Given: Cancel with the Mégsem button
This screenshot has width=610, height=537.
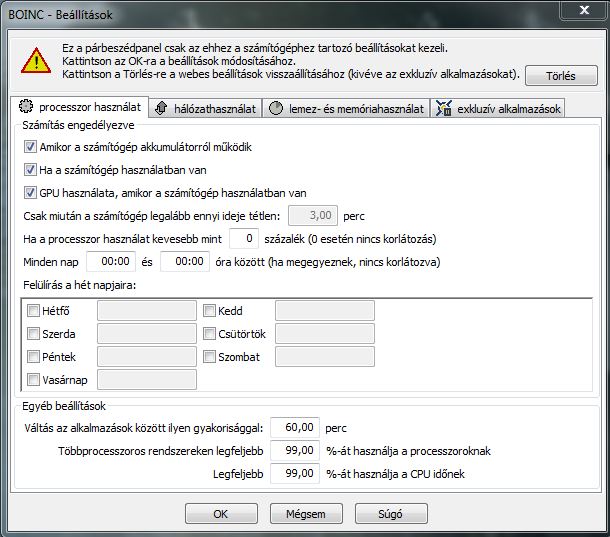Looking at the screenshot, I should click(306, 514).
